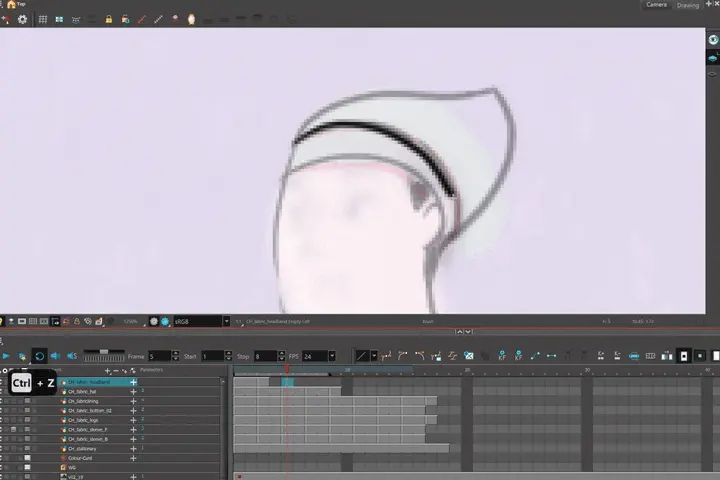
Task: Select the Colour-Card layer
Action: 80,458
